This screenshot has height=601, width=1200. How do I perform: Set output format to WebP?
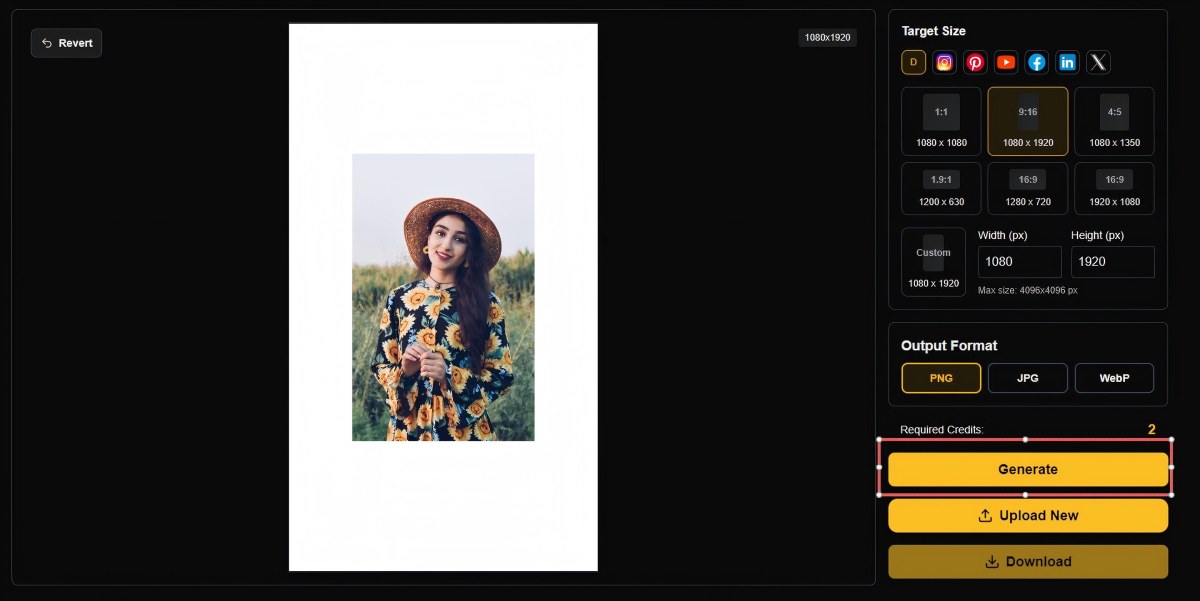pos(1114,378)
